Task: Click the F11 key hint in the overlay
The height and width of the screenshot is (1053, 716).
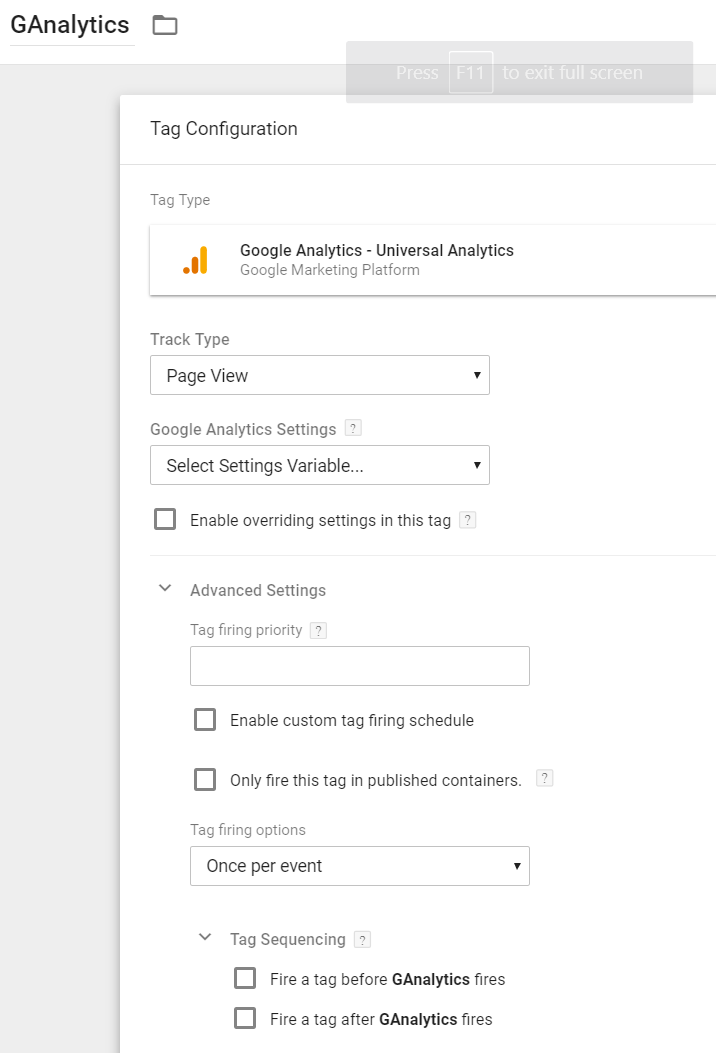Action: 471,73
